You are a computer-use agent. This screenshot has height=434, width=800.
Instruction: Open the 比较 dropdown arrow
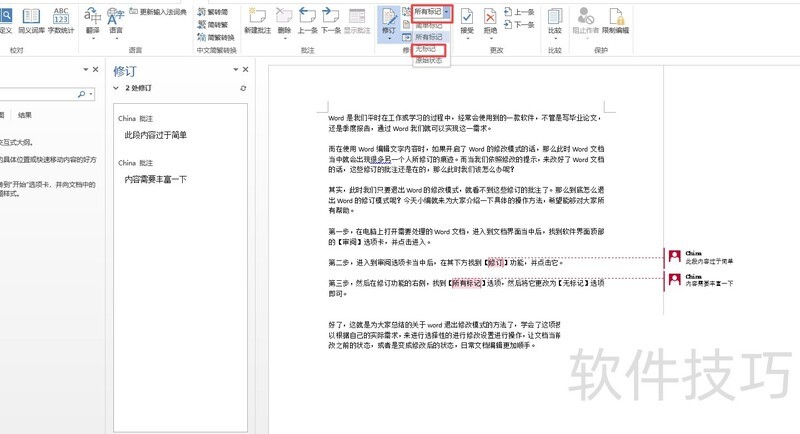click(x=555, y=38)
